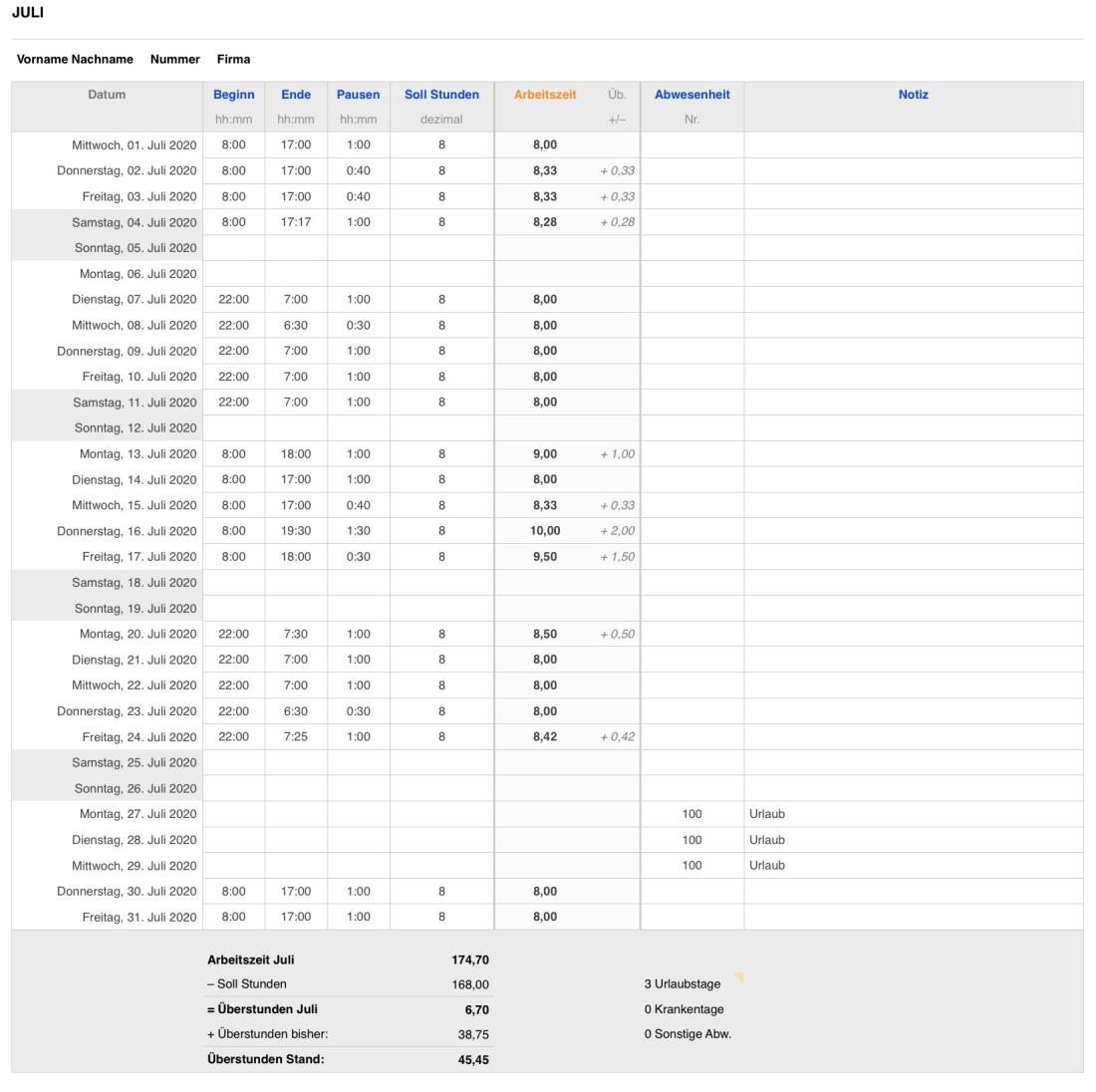Screen dimensions: 1096x1092
Task: Edit Ende time 17:17 on Samstag, 04. Juli
Action: coord(296,222)
